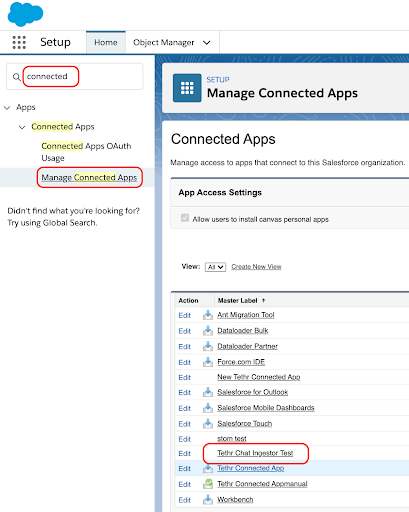Screen dimensions: 409x512
Task: Open the Tethr Chat Ingestor Test link
Action: tap(255, 453)
